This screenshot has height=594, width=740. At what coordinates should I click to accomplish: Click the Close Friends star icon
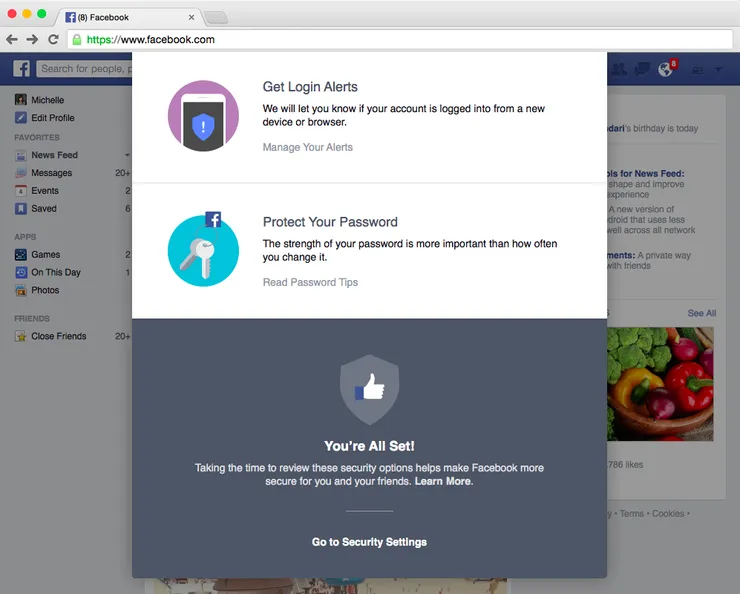point(20,336)
